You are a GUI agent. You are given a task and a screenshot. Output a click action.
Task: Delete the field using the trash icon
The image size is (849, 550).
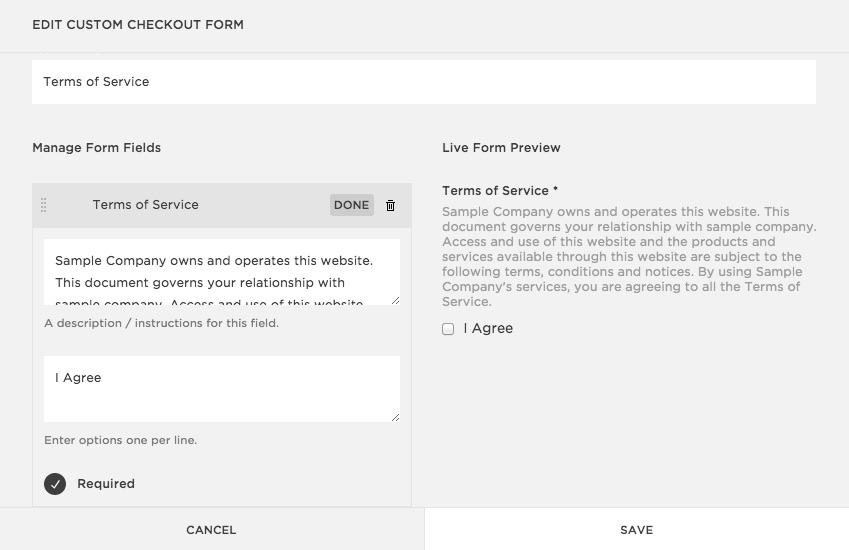(x=390, y=205)
